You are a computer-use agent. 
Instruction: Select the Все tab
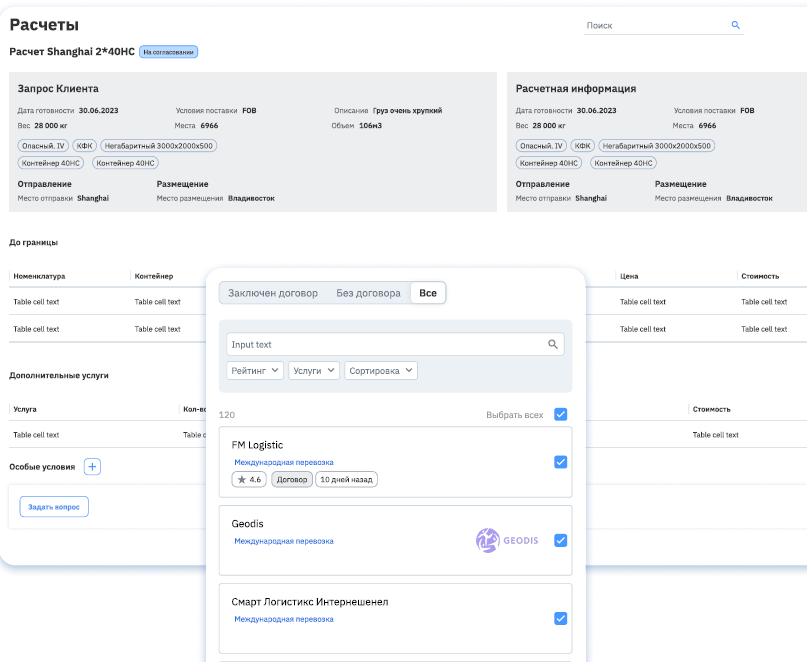coord(428,293)
